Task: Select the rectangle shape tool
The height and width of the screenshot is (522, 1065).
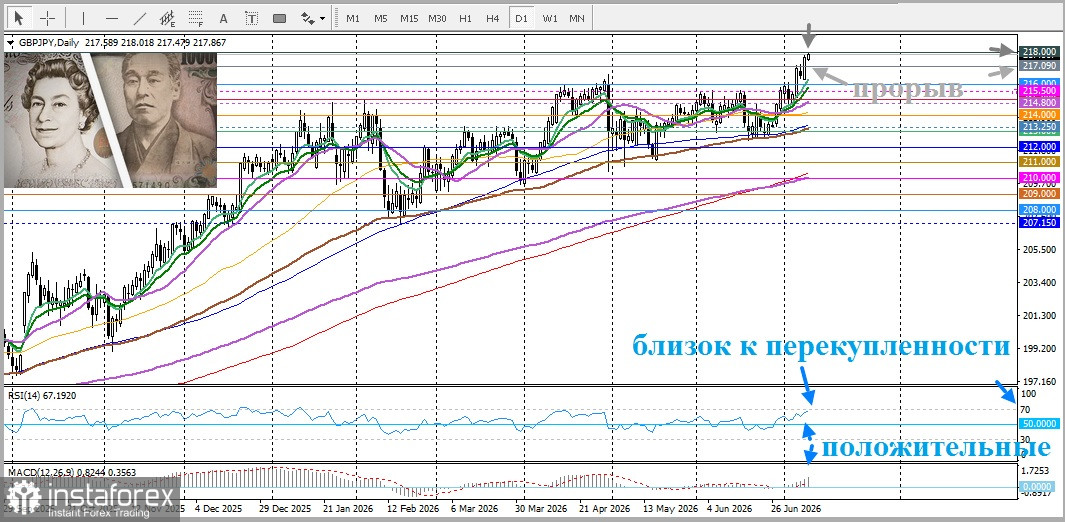Action: (279, 18)
